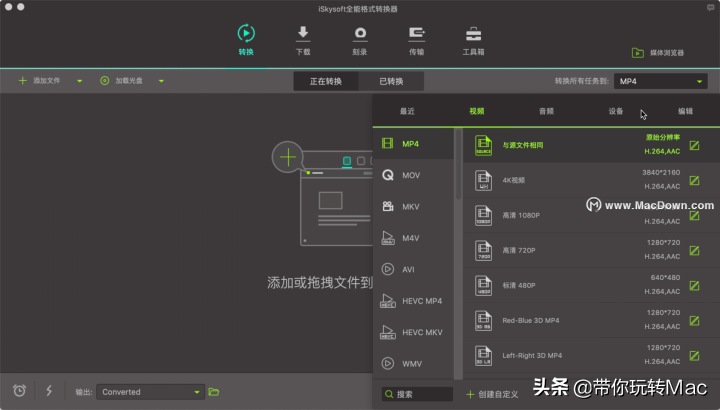Edit settings for the 4K视频 preset
The height and width of the screenshot is (410, 720).
point(694,180)
